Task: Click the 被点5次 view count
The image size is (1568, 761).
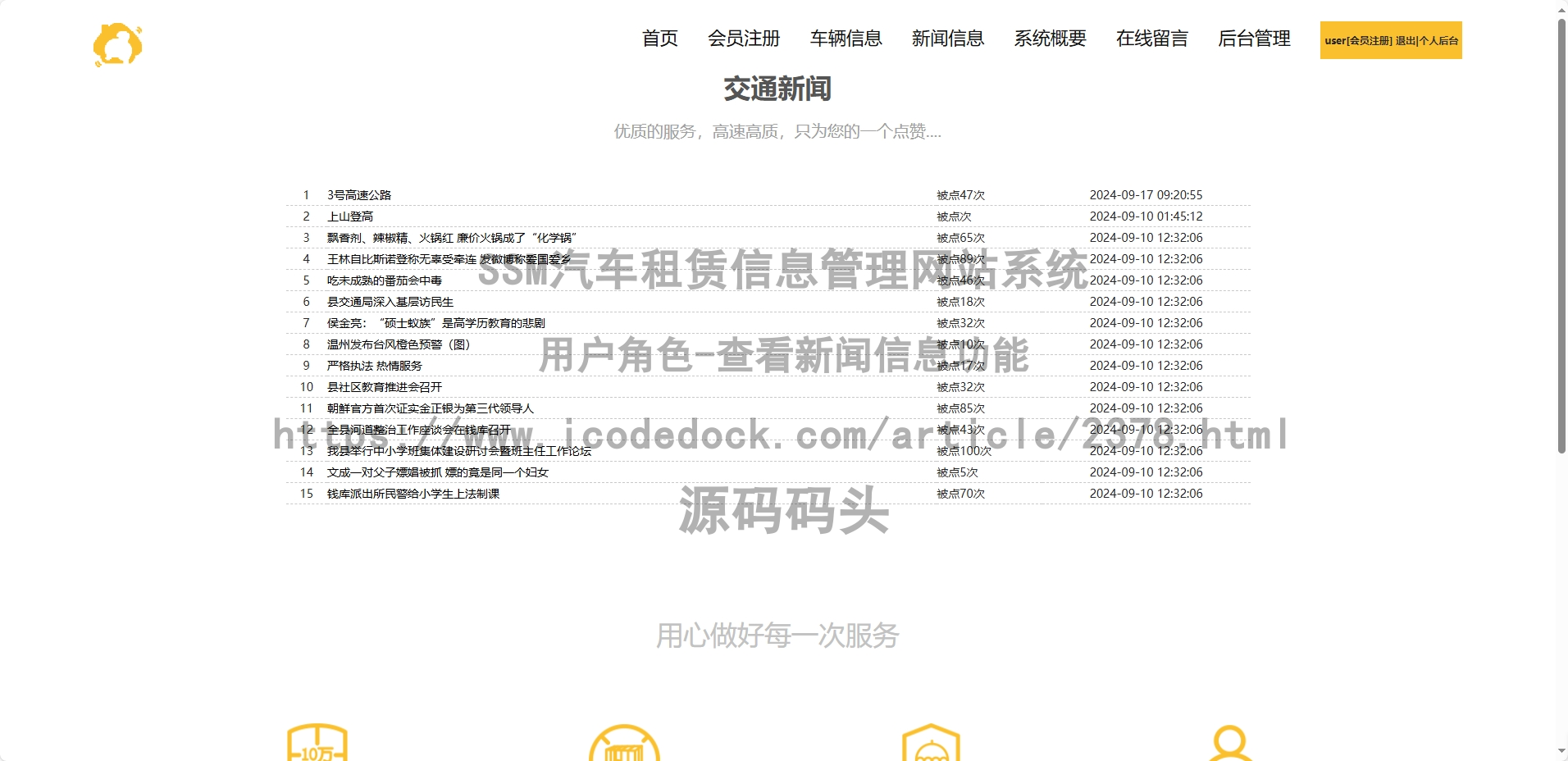Action: click(958, 472)
